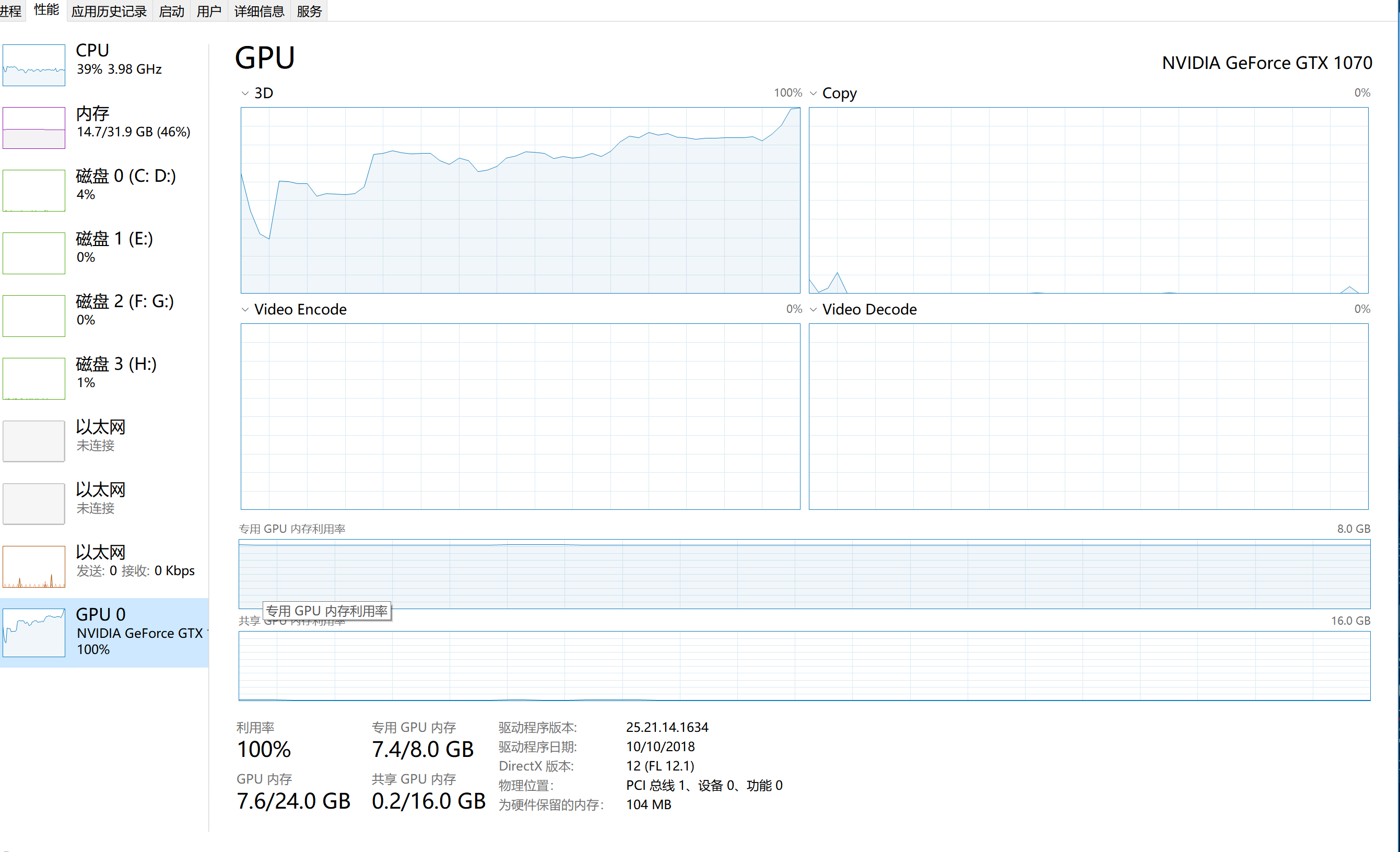Image resolution: width=1400 pixels, height=852 pixels.
Task: Click the 为硬件保留的内存 label
Action: click(x=551, y=805)
